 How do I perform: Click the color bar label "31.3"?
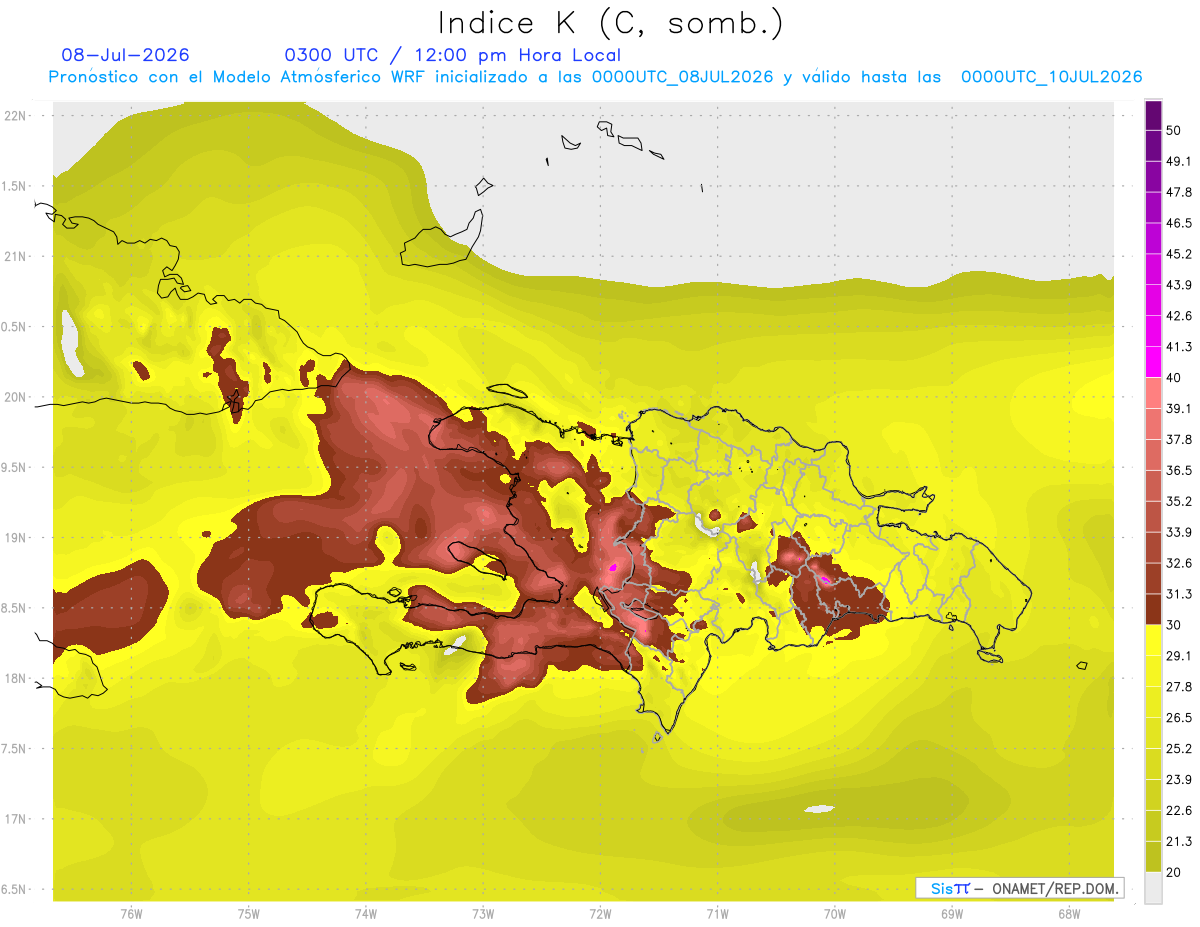click(x=1179, y=594)
